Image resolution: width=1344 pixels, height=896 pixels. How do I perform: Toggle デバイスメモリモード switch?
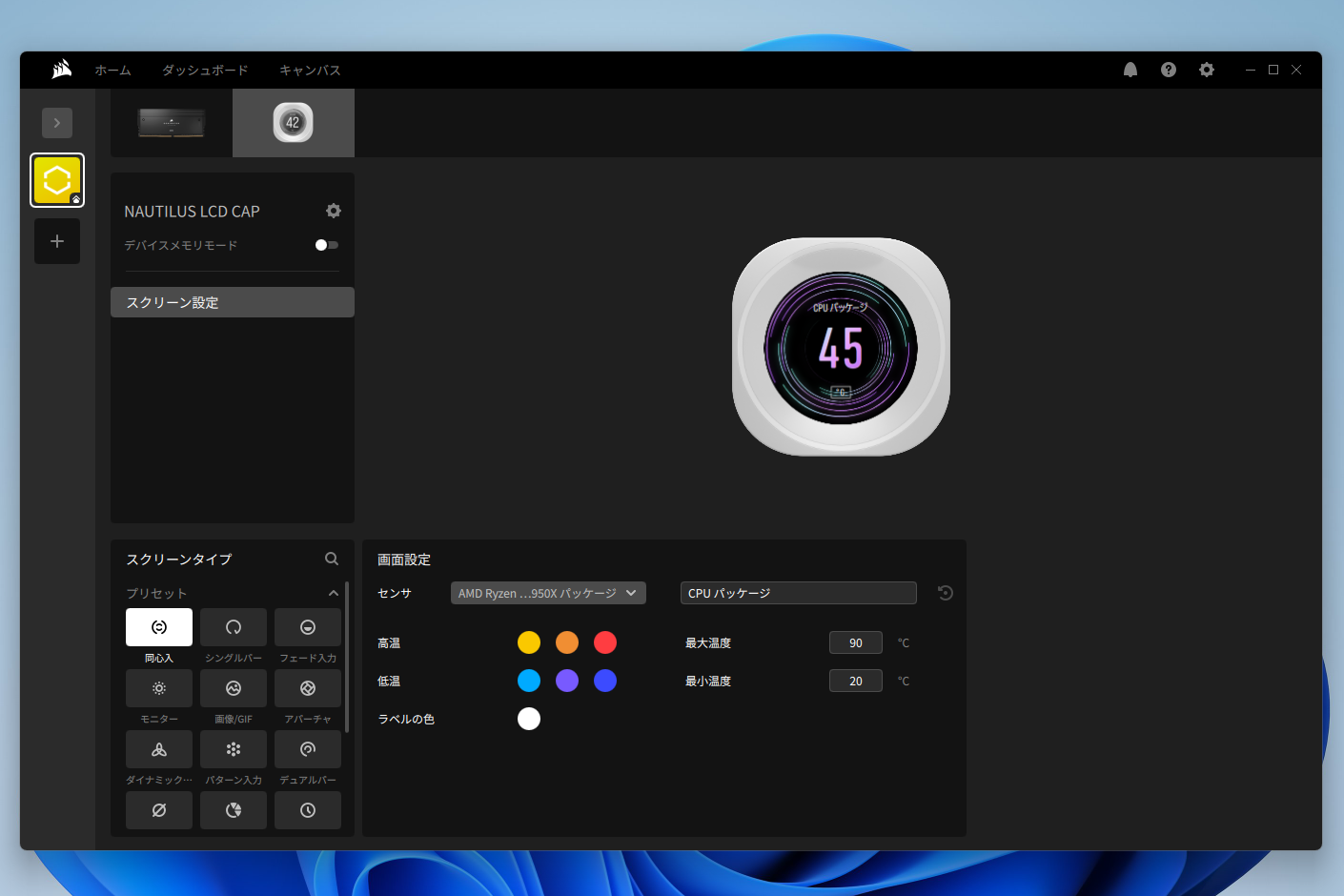[327, 245]
